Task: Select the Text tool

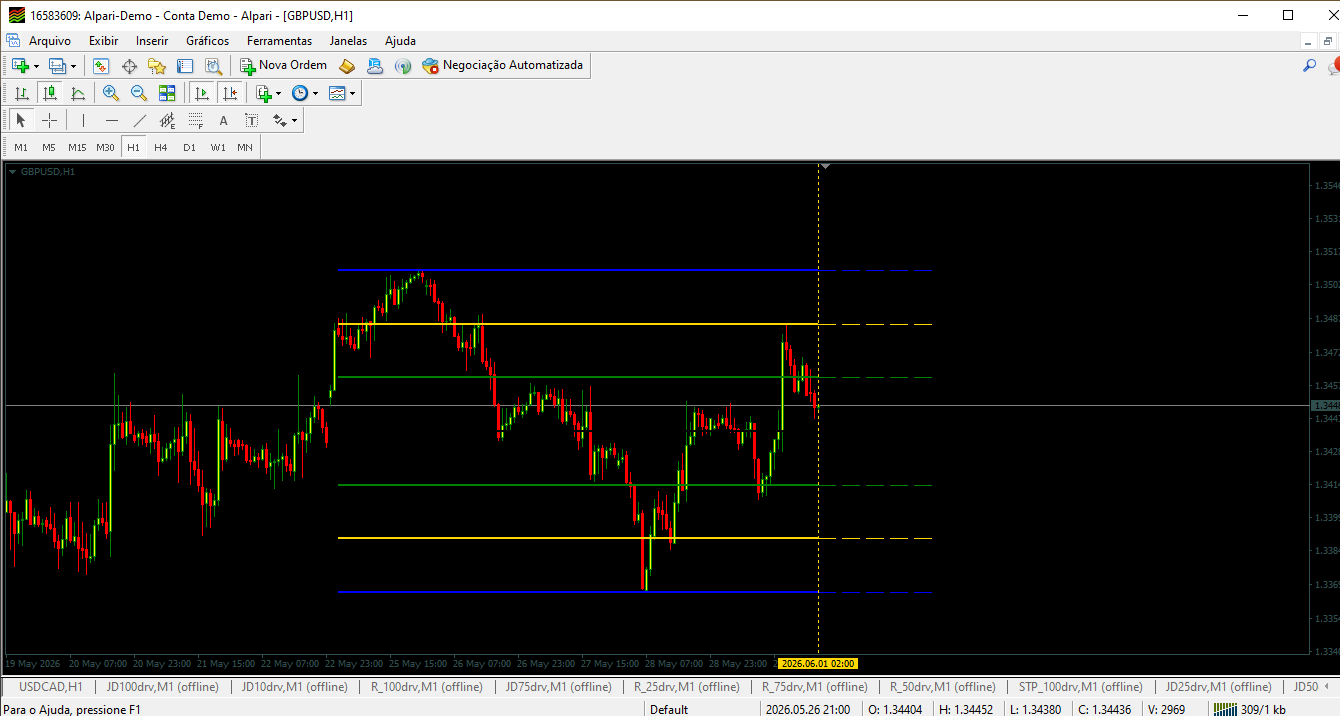Action: 224,120
